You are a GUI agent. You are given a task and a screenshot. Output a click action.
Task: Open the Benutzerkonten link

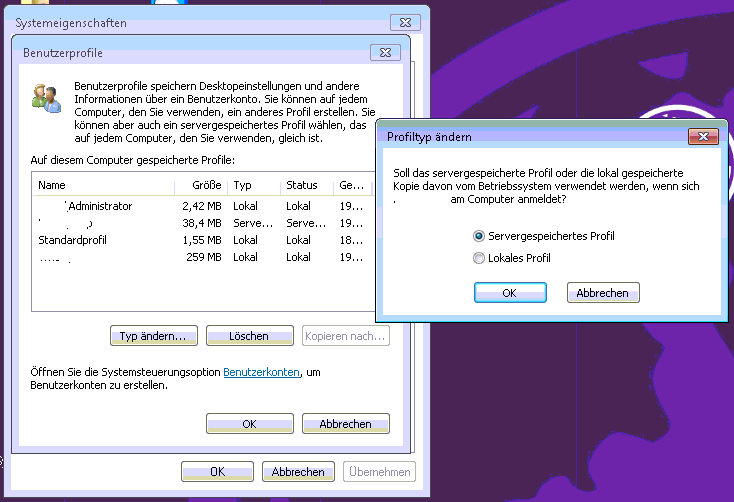coord(262,371)
